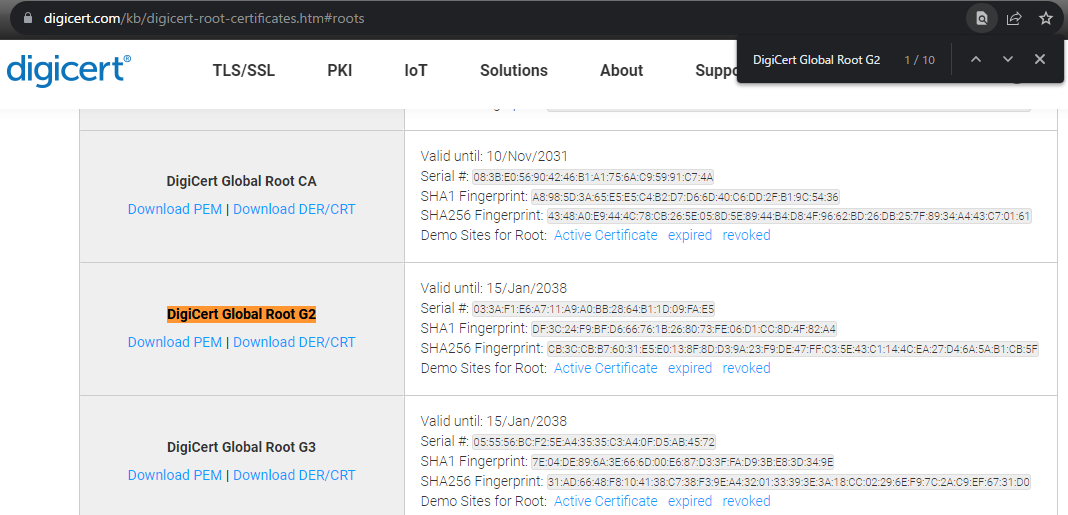This screenshot has height=515, width=1068.
Task: Click the browser address bar URL
Action: pos(204,18)
